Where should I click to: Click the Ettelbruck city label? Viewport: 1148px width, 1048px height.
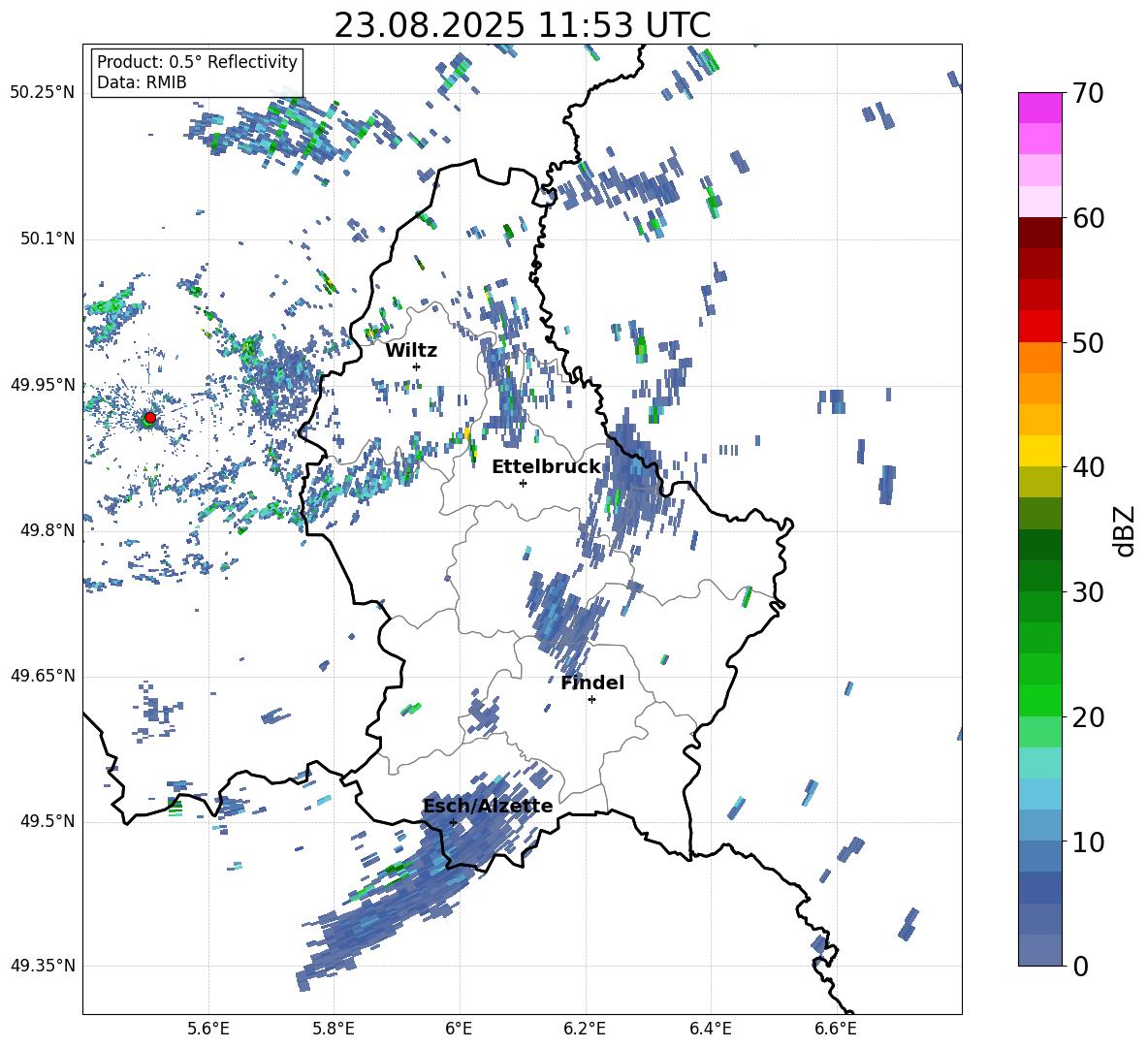546,467
